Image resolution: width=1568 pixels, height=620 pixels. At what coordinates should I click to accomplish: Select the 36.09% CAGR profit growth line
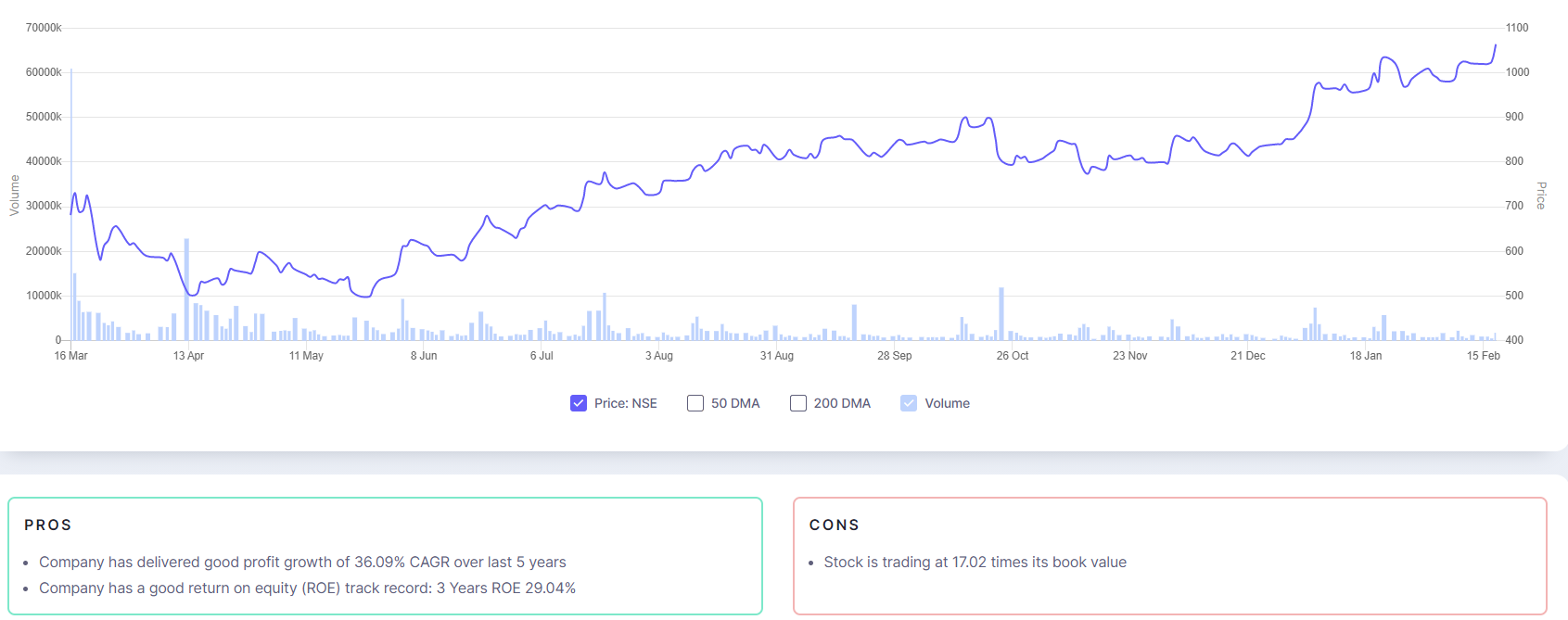pyautogui.click(x=302, y=563)
